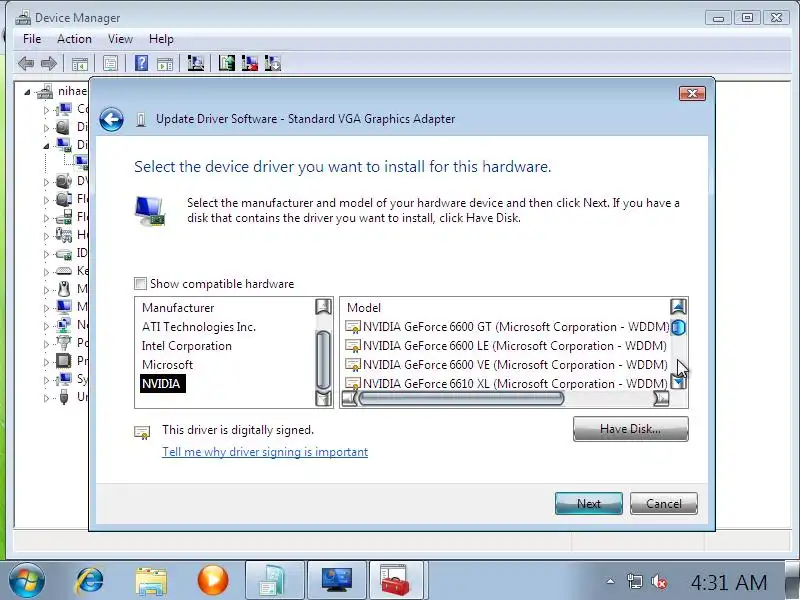Click Model list horizontal scroll right arrow
This screenshot has height=600, width=800.
pos(661,398)
